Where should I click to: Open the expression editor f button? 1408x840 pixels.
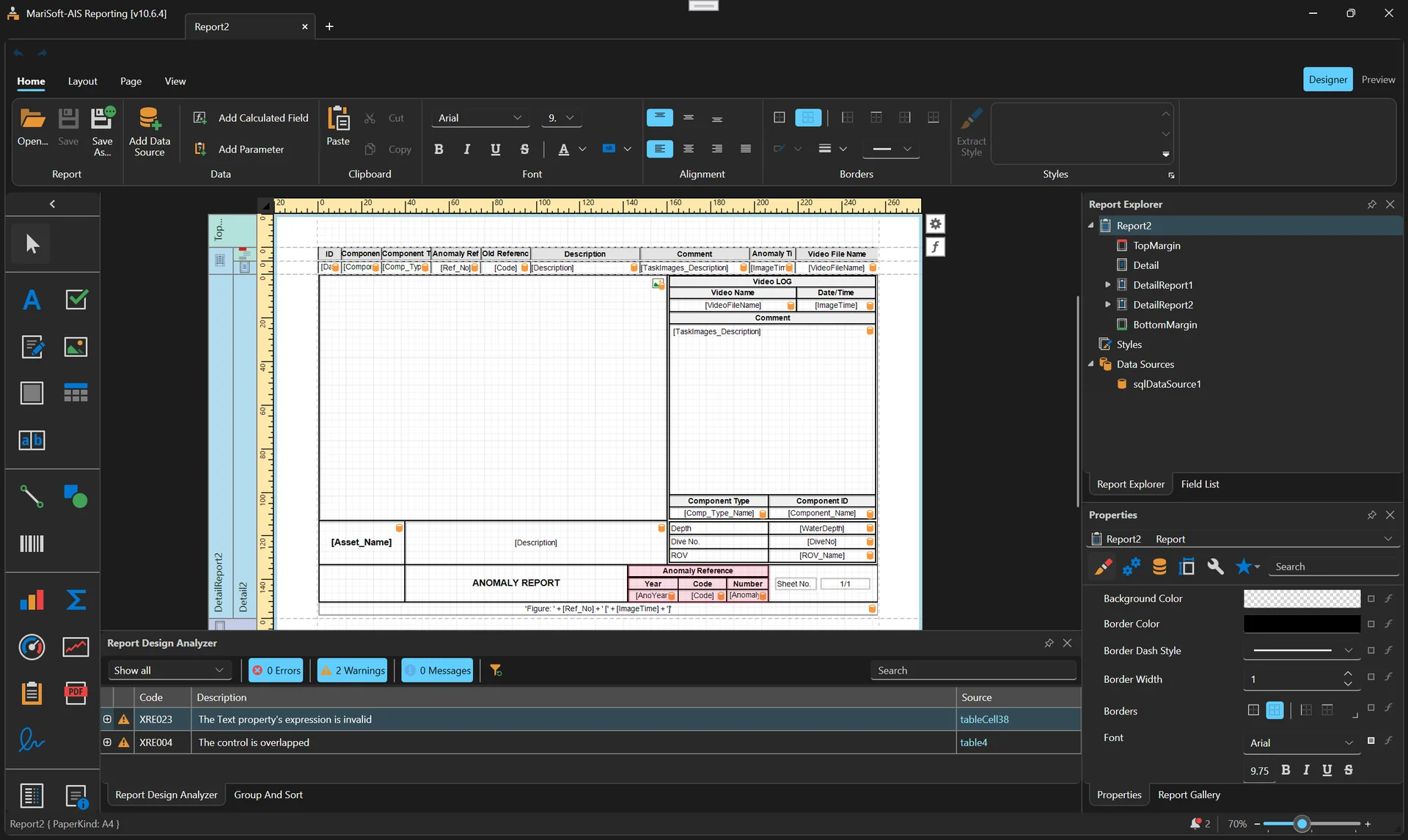[x=935, y=247]
